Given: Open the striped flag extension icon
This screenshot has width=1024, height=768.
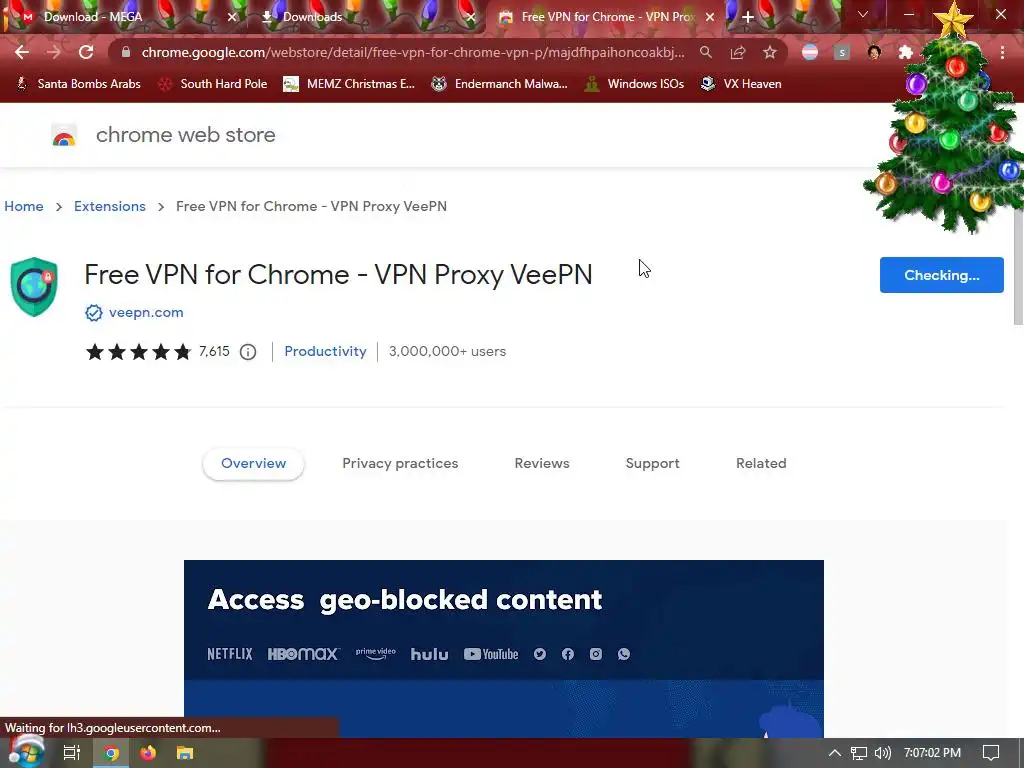Looking at the screenshot, I should [810, 52].
